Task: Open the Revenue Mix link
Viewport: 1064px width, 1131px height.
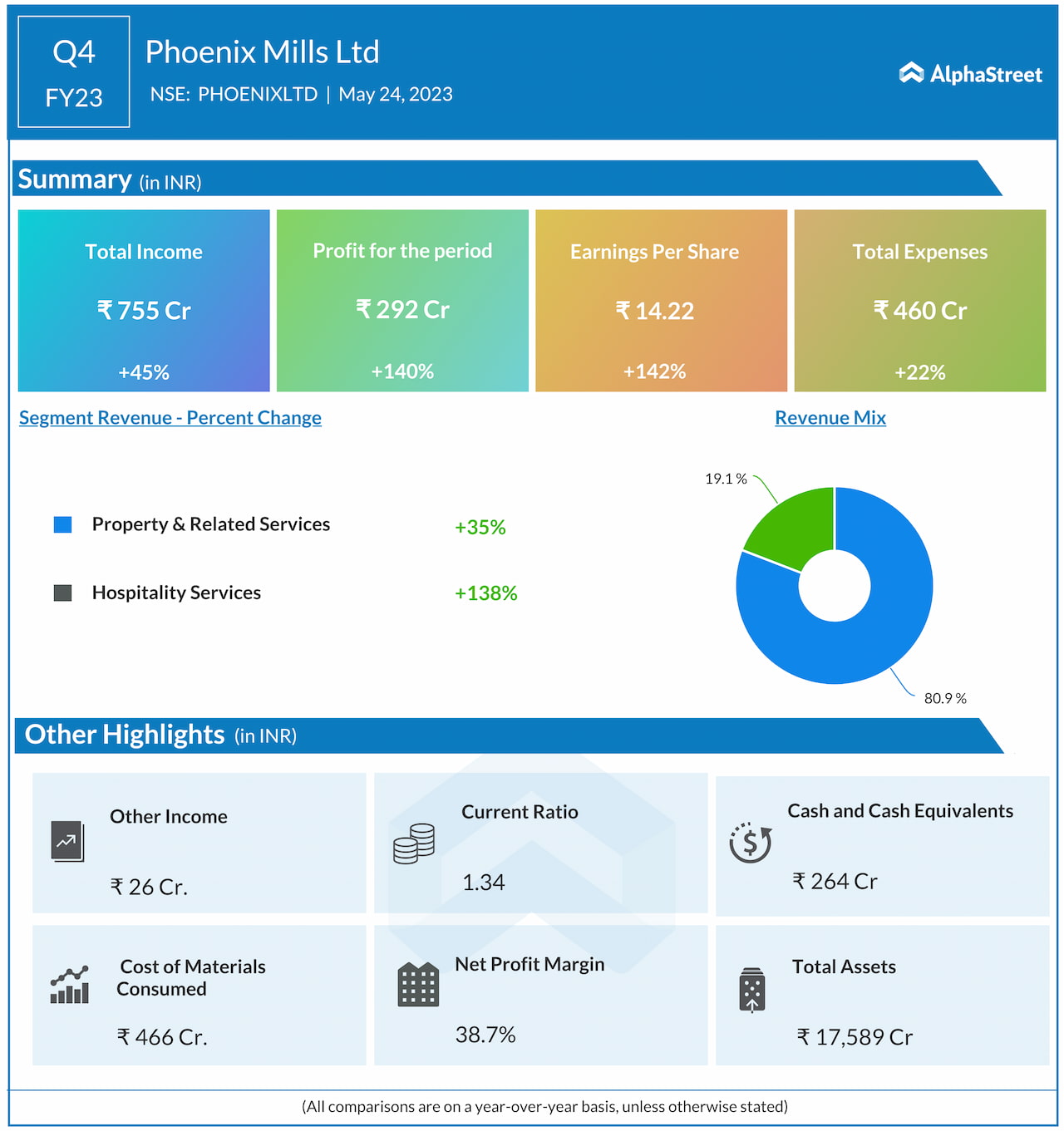Action: click(x=830, y=418)
